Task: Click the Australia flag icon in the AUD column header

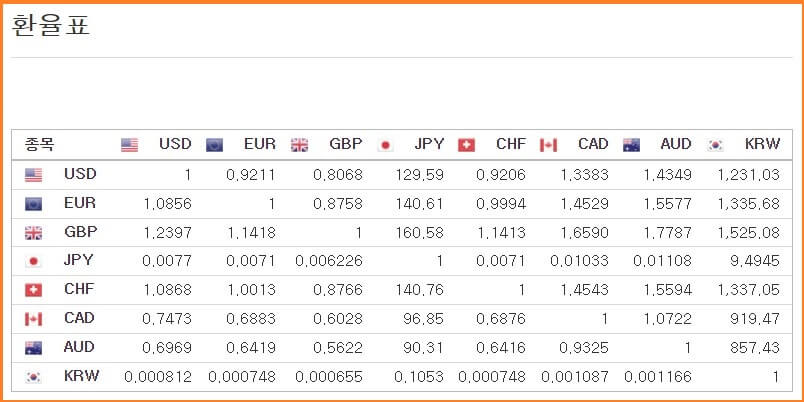Action: (x=631, y=145)
